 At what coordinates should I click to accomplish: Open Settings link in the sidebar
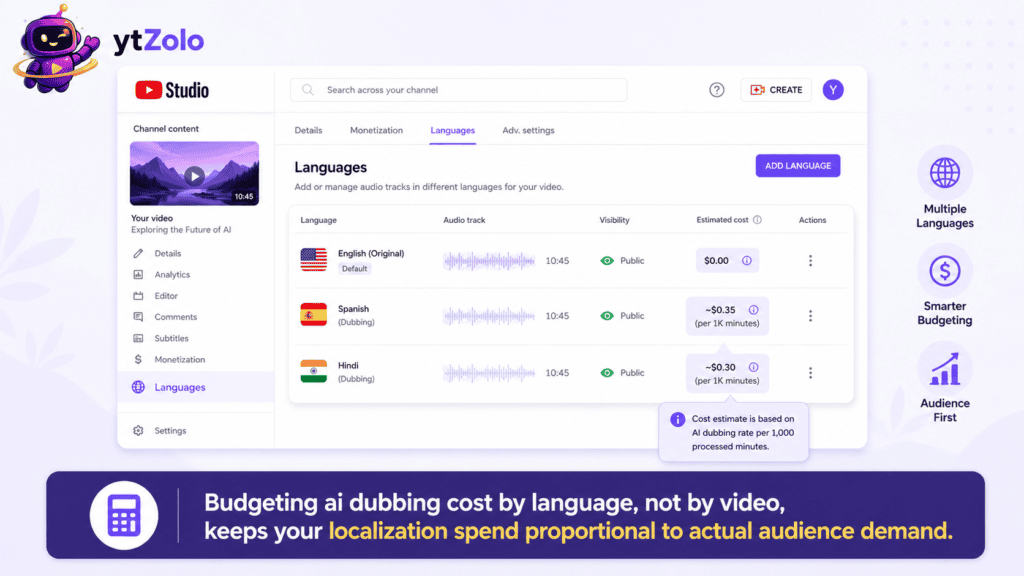click(x=170, y=431)
